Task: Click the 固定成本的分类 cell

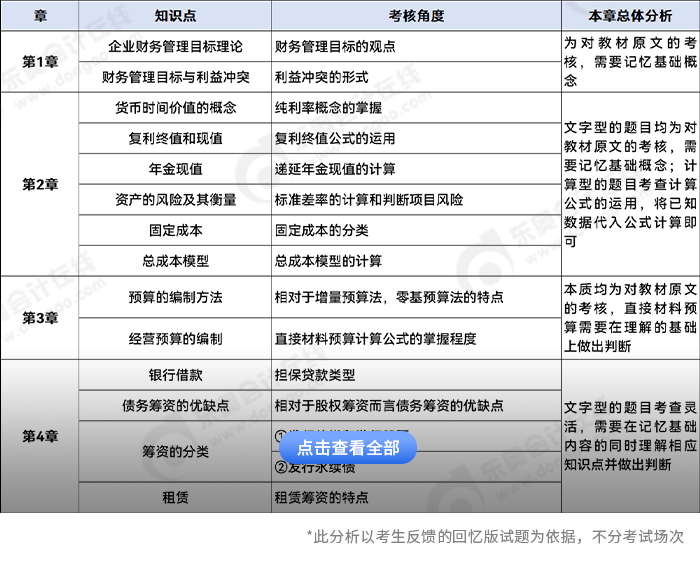Action: pos(321,230)
